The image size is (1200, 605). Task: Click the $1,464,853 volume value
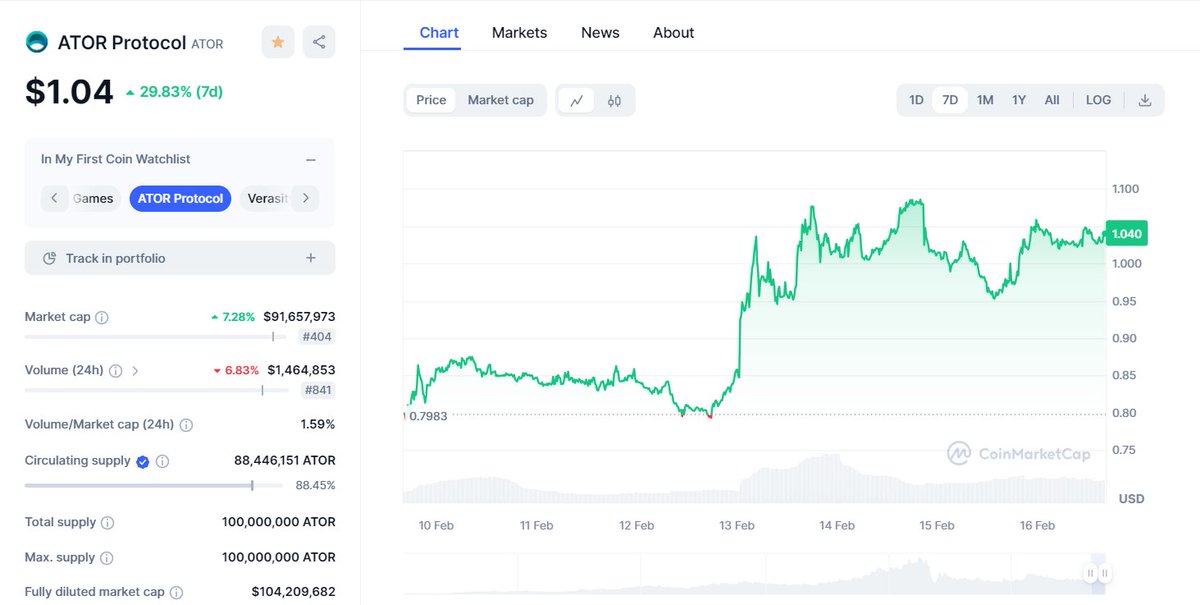pos(301,370)
